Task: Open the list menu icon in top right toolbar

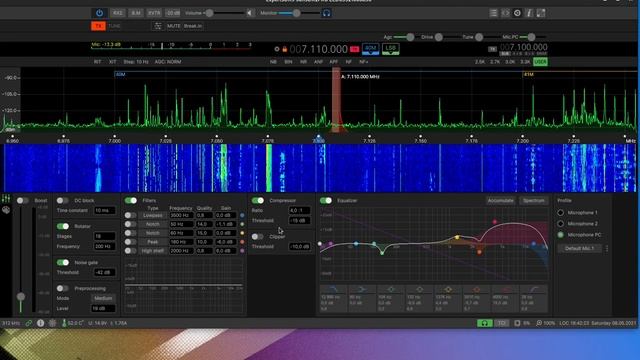Action: tap(493, 13)
